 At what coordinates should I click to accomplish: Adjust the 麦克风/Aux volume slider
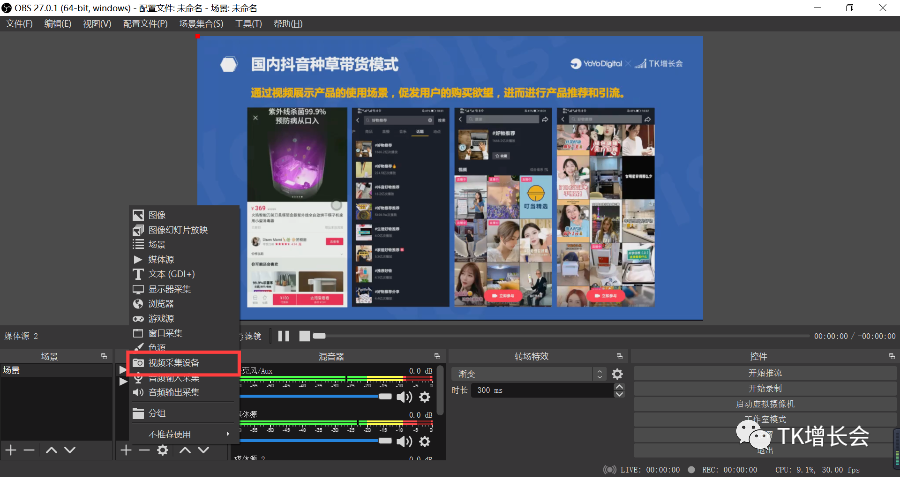coord(316,397)
